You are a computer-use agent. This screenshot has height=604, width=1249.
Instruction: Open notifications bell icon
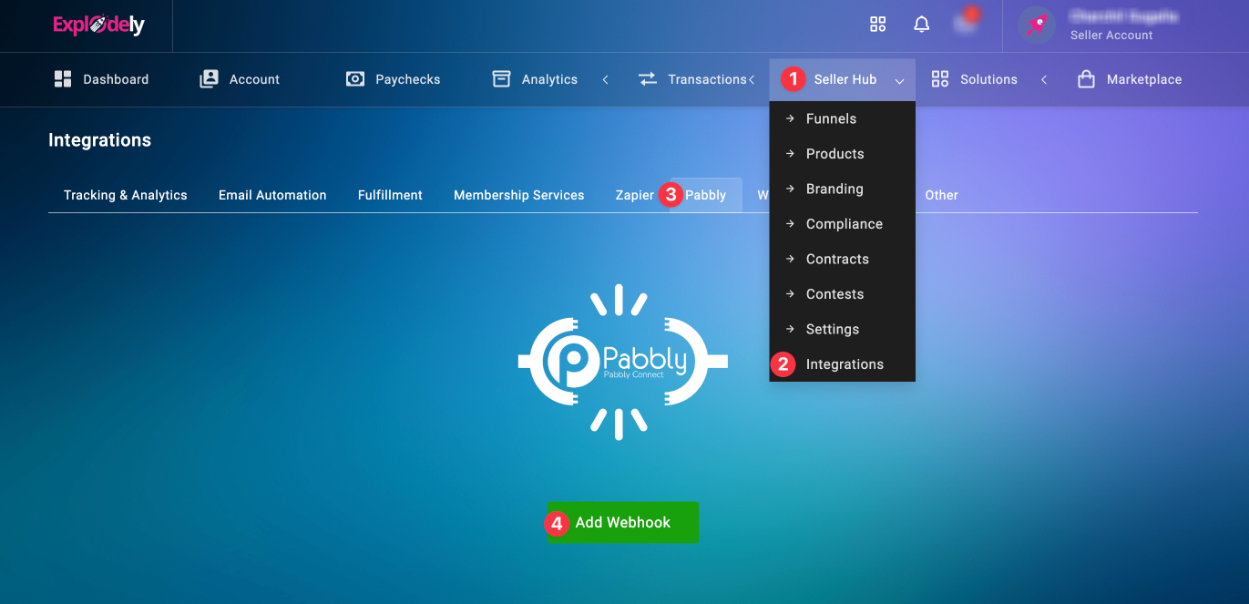pos(922,24)
